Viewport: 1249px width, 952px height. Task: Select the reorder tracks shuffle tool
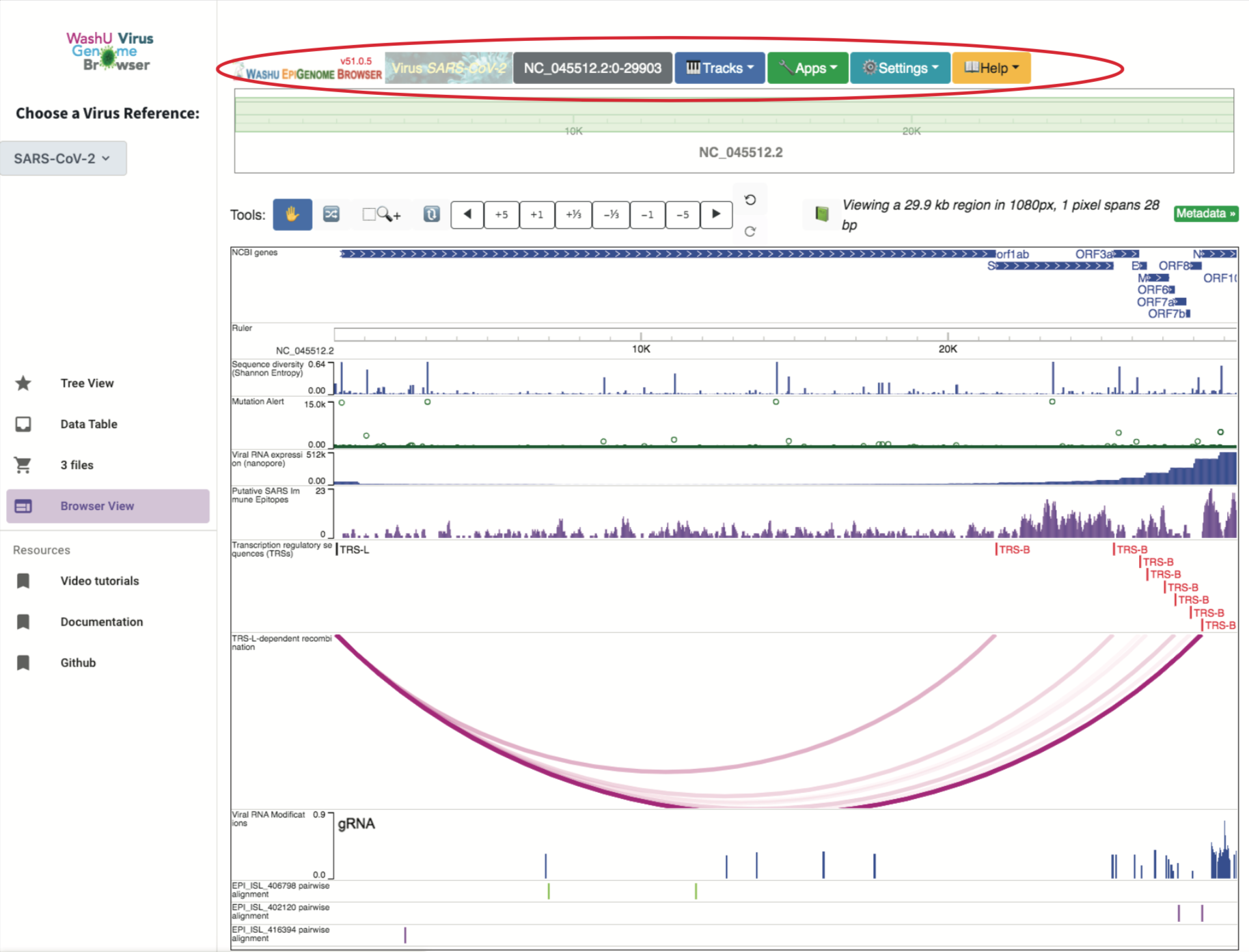(x=331, y=214)
